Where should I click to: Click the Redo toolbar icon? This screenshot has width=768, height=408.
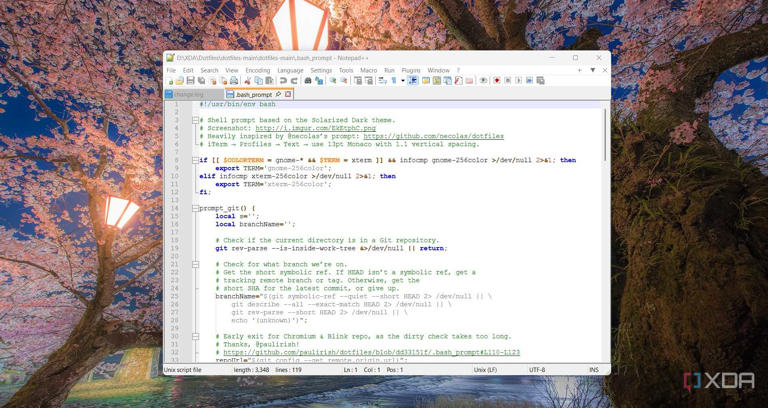click(293, 81)
